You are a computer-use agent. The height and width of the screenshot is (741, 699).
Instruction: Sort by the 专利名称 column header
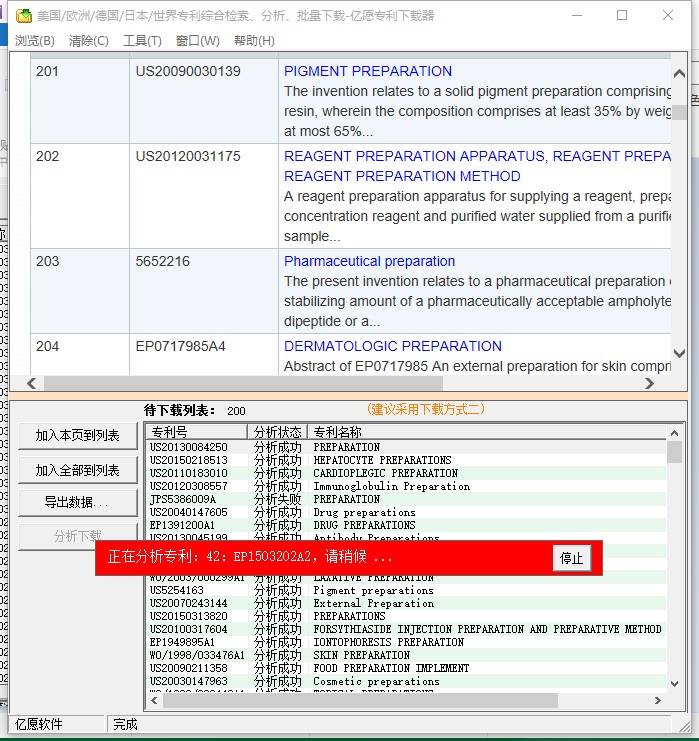click(x=487, y=432)
